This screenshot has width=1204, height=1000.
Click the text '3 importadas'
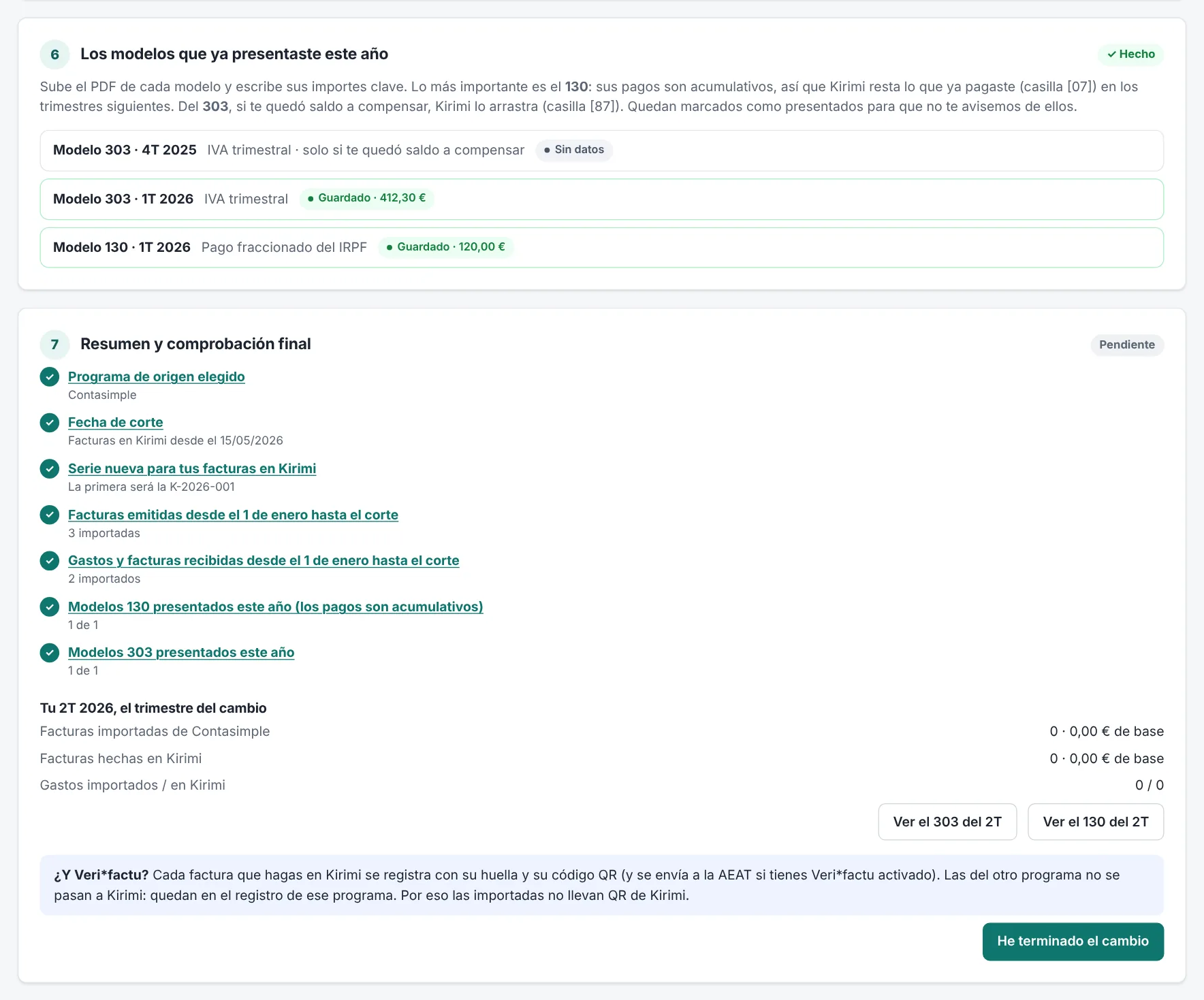tap(104, 533)
